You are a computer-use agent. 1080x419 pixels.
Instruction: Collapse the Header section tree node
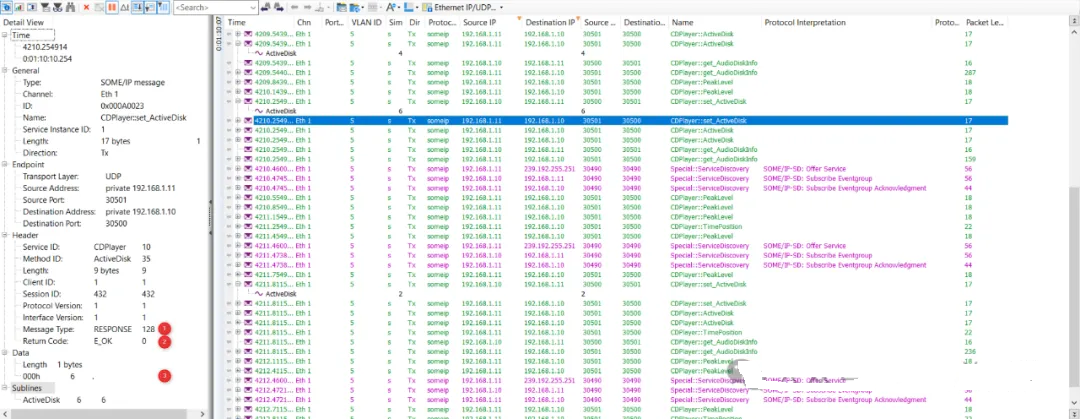pyautogui.click(x=5, y=236)
